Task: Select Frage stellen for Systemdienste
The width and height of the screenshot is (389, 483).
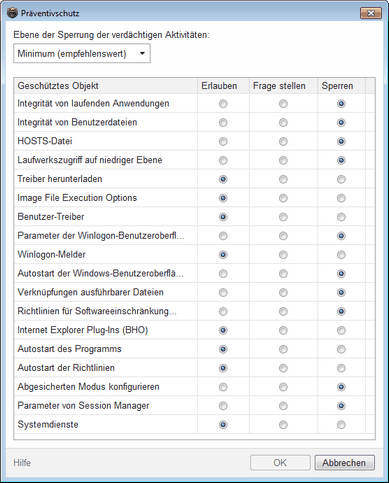Action: pyautogui.click(x=283, y=425)
